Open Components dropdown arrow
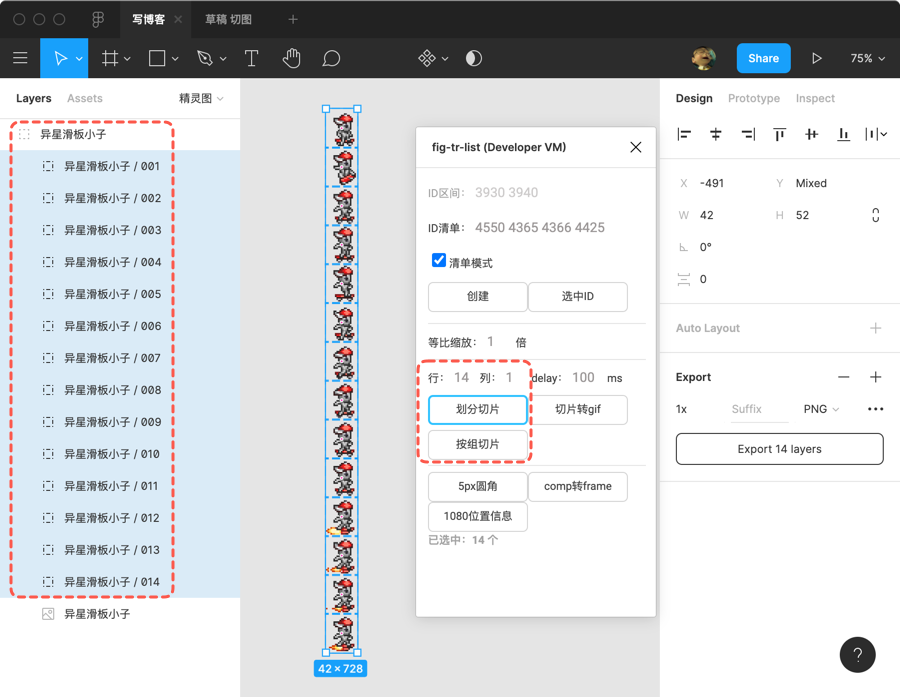This screenshot has height=697, width=900. 445,59
